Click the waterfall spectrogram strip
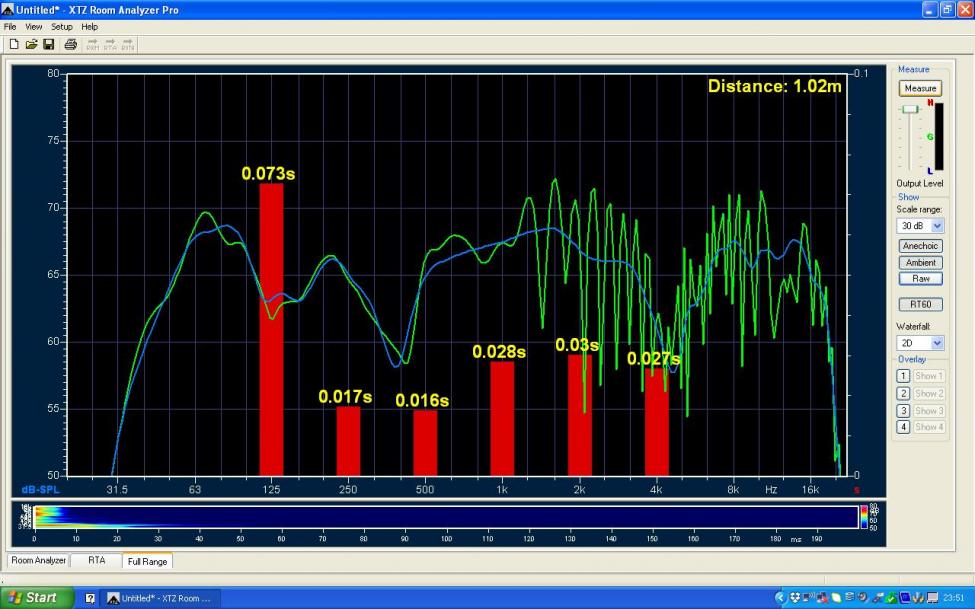Image resolution: width=975 pixels, height=609 pixels. [446, 518]
